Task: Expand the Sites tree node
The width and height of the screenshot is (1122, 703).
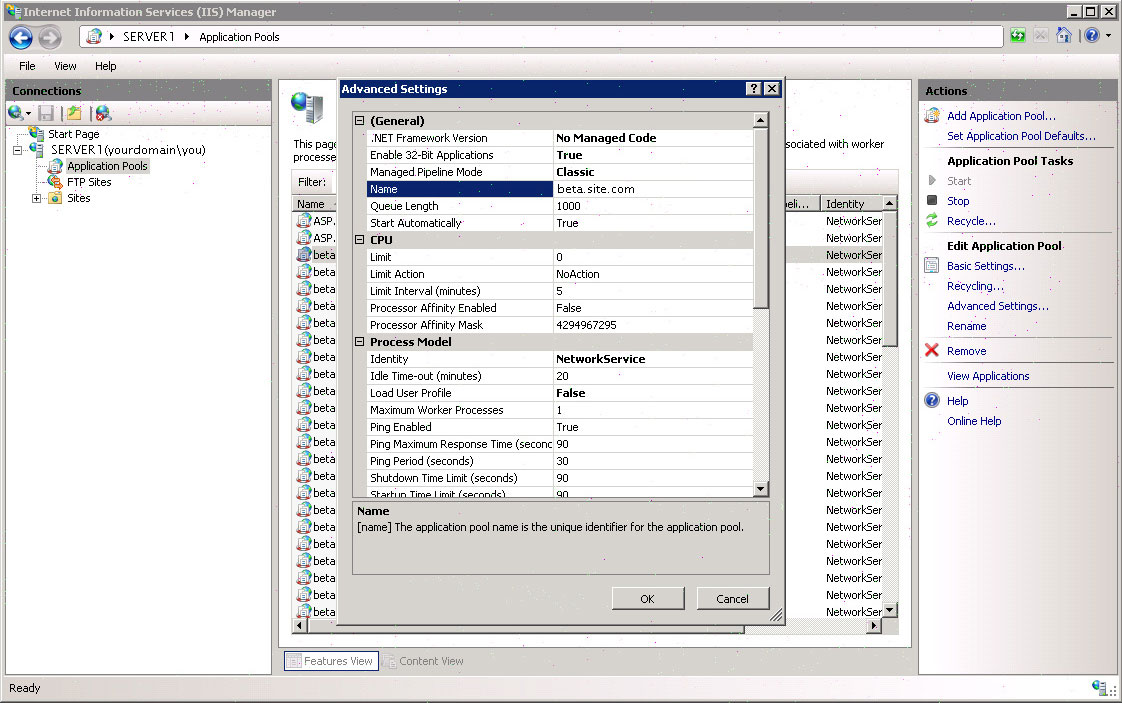Action: pos(36,198)
